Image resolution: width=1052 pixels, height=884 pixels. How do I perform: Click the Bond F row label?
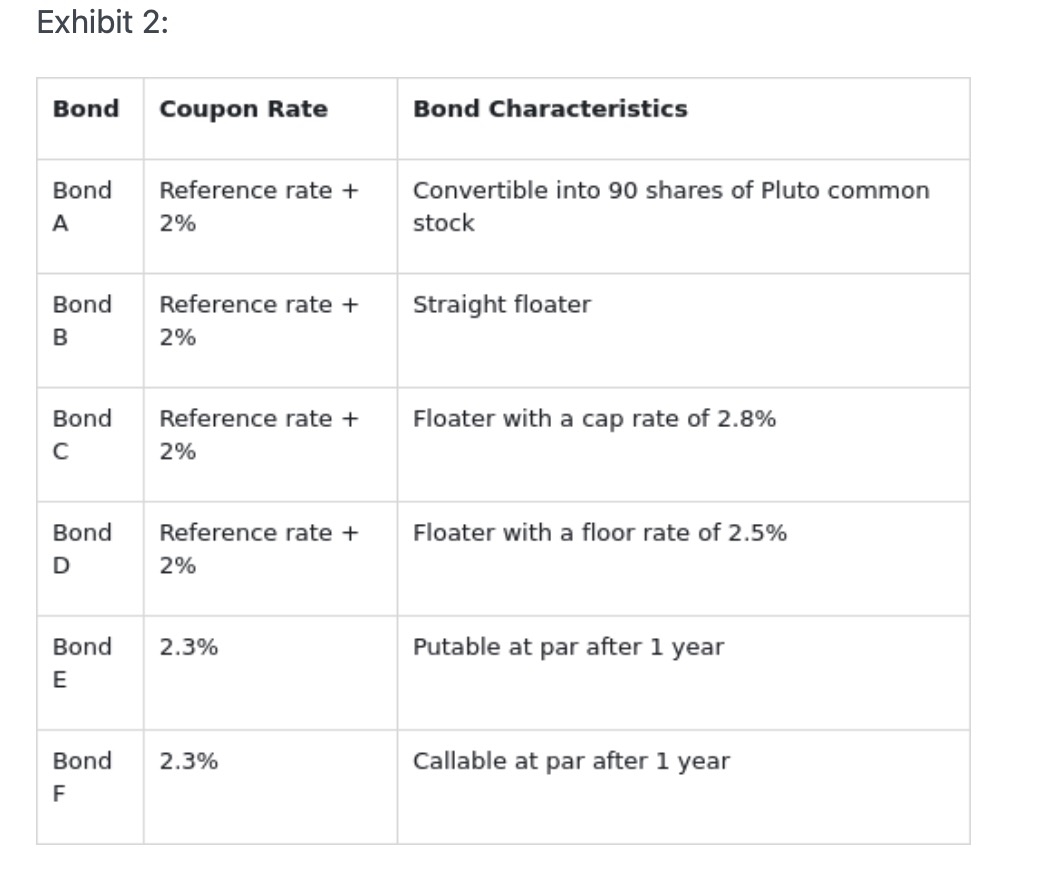(x=82, y=777)
